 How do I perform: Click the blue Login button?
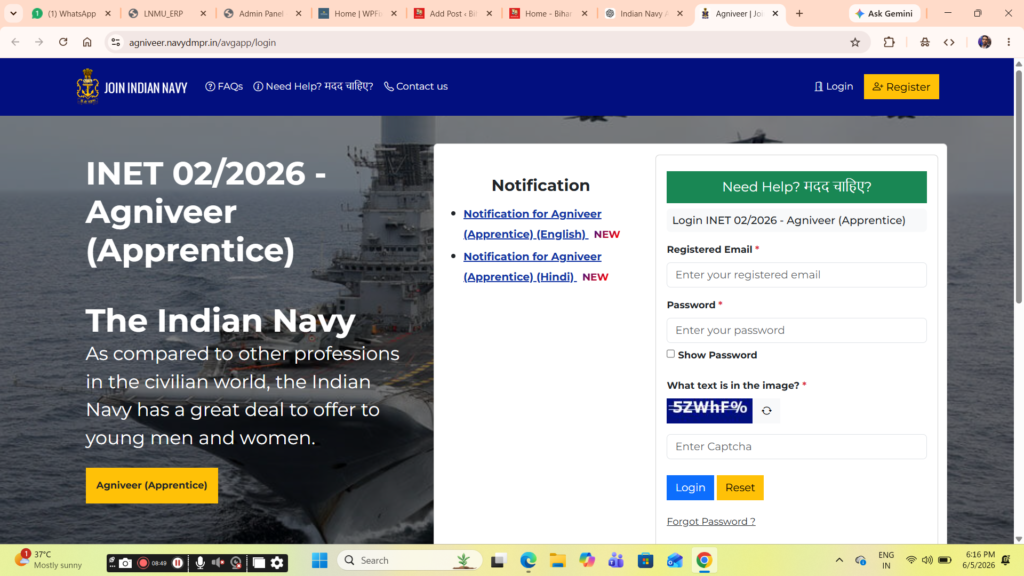[x=690, y=488]
